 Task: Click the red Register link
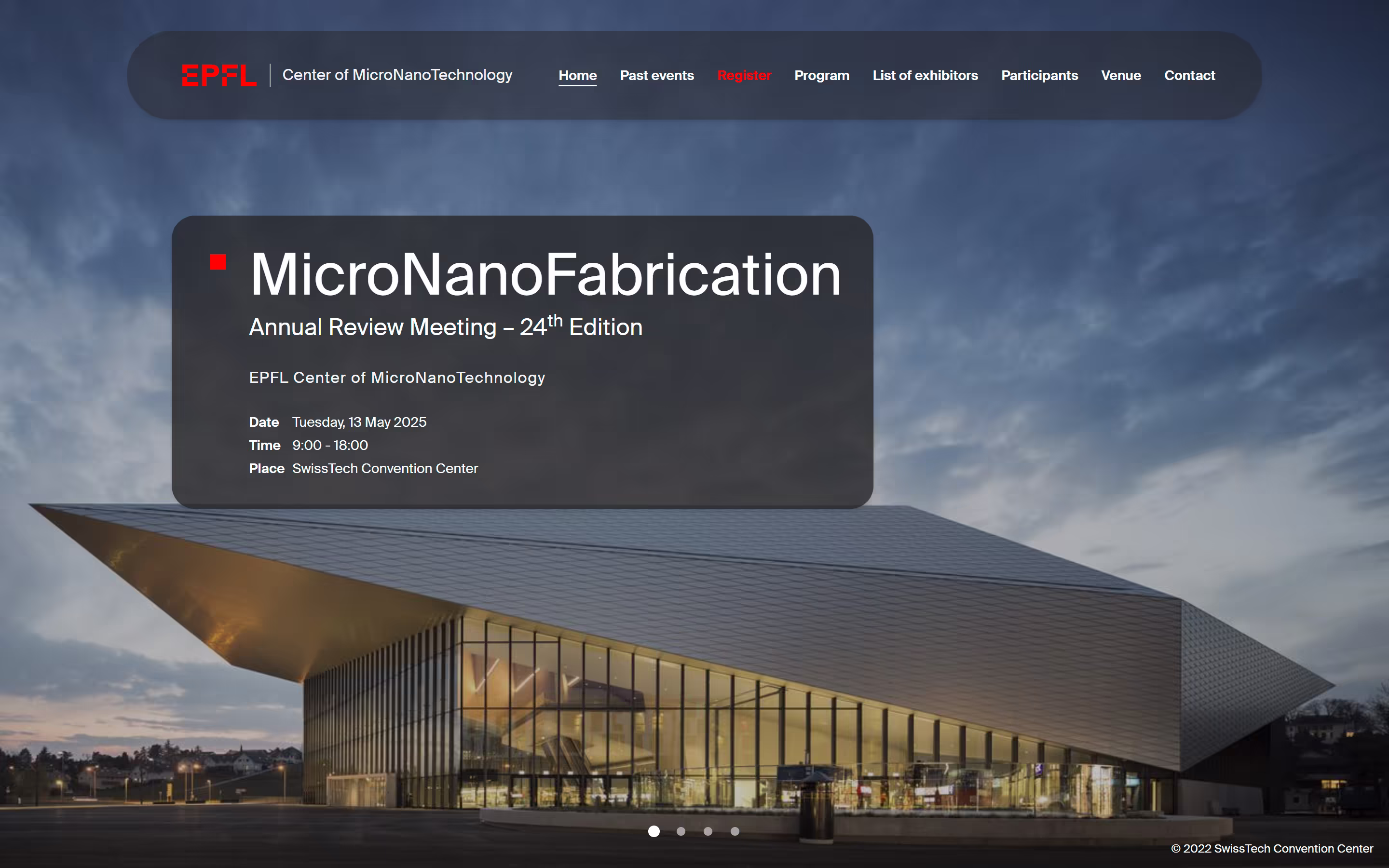[x=744, y=75]
